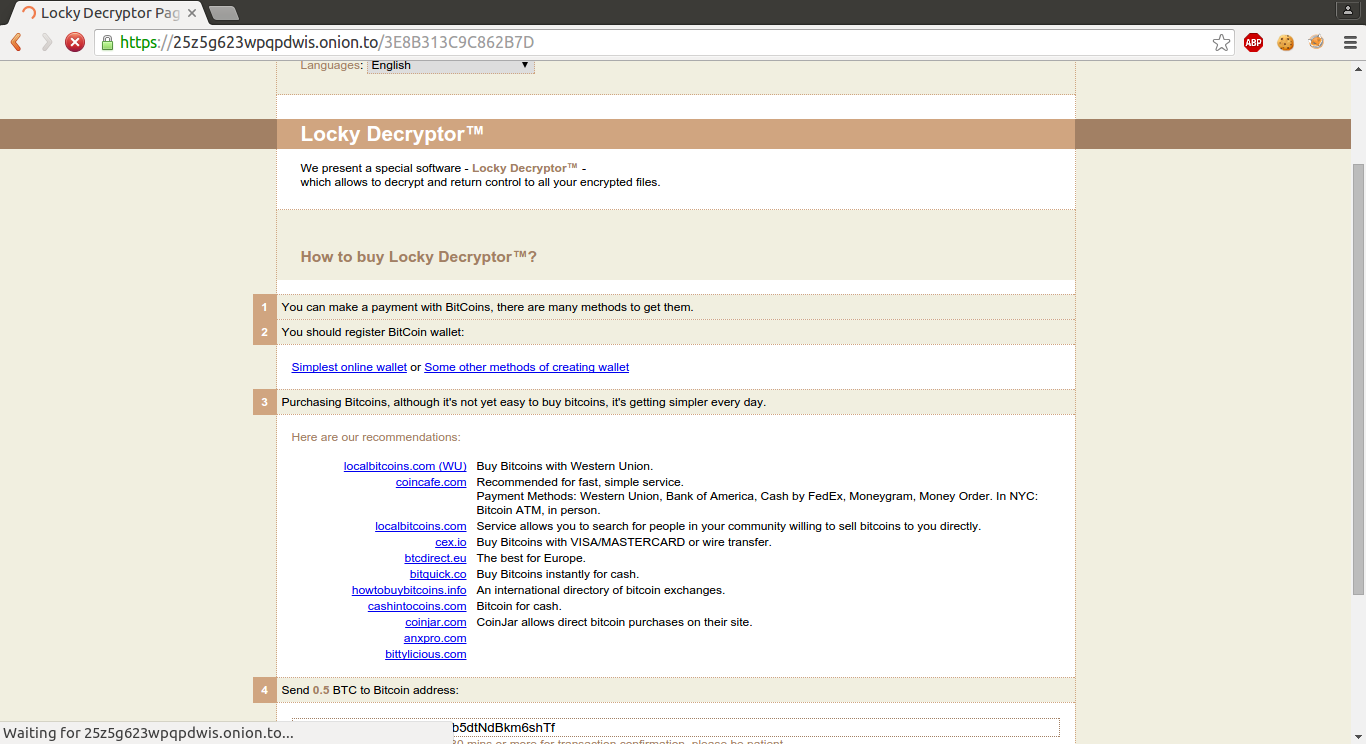Open the cookie extension icon

pyautogui.click(x=1285, y=42)
